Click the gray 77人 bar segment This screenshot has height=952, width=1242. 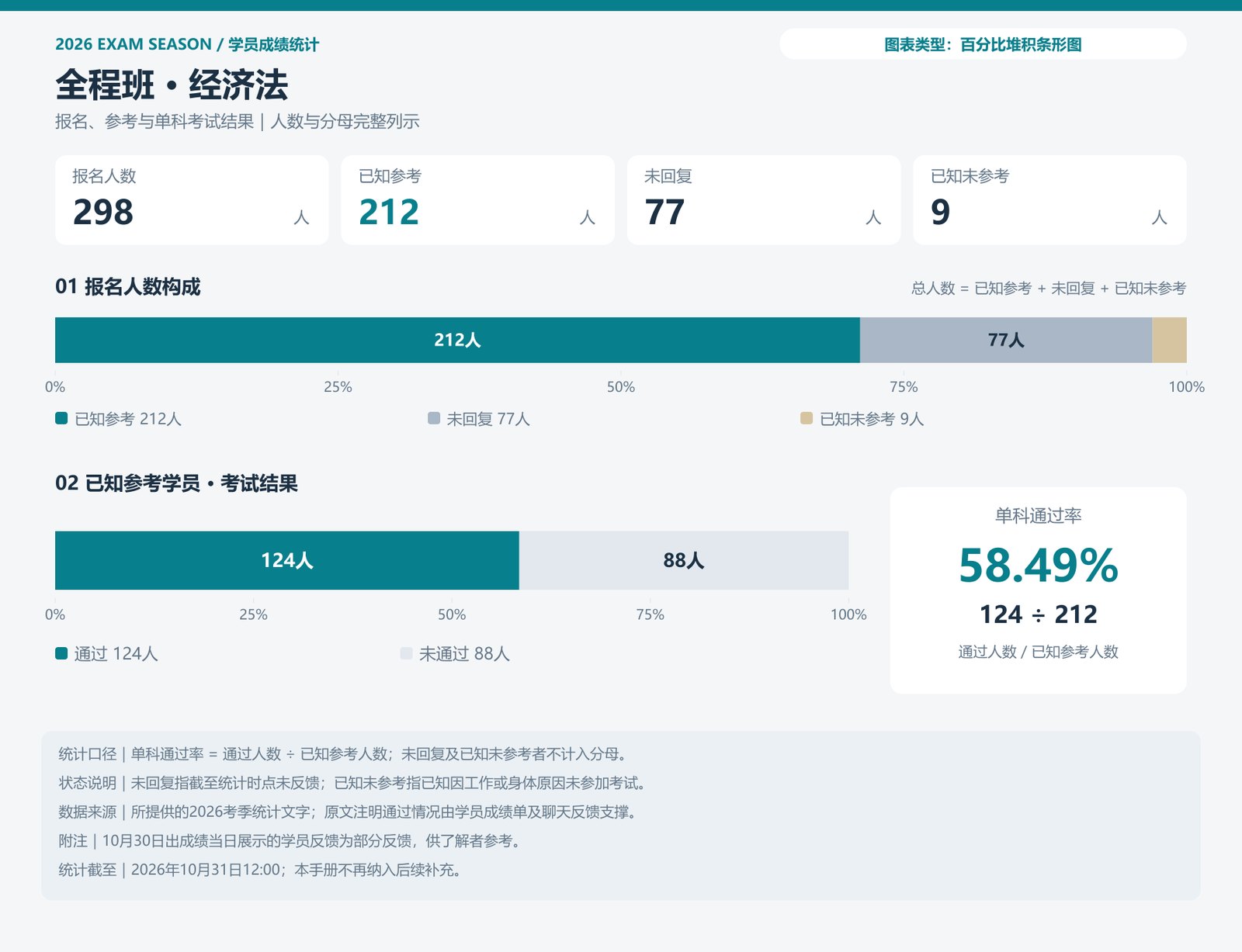(x=1006, y=340)
